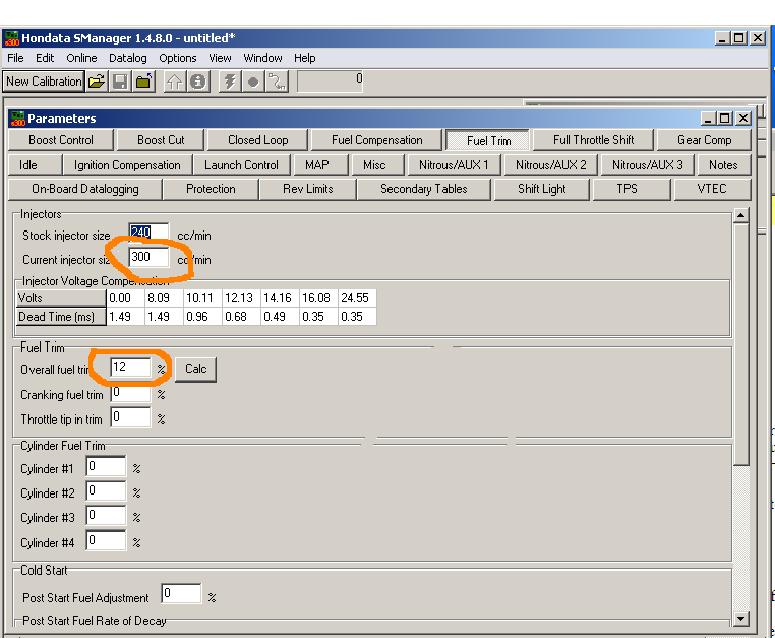Click the New Calibration button

[x=43, y=82]
